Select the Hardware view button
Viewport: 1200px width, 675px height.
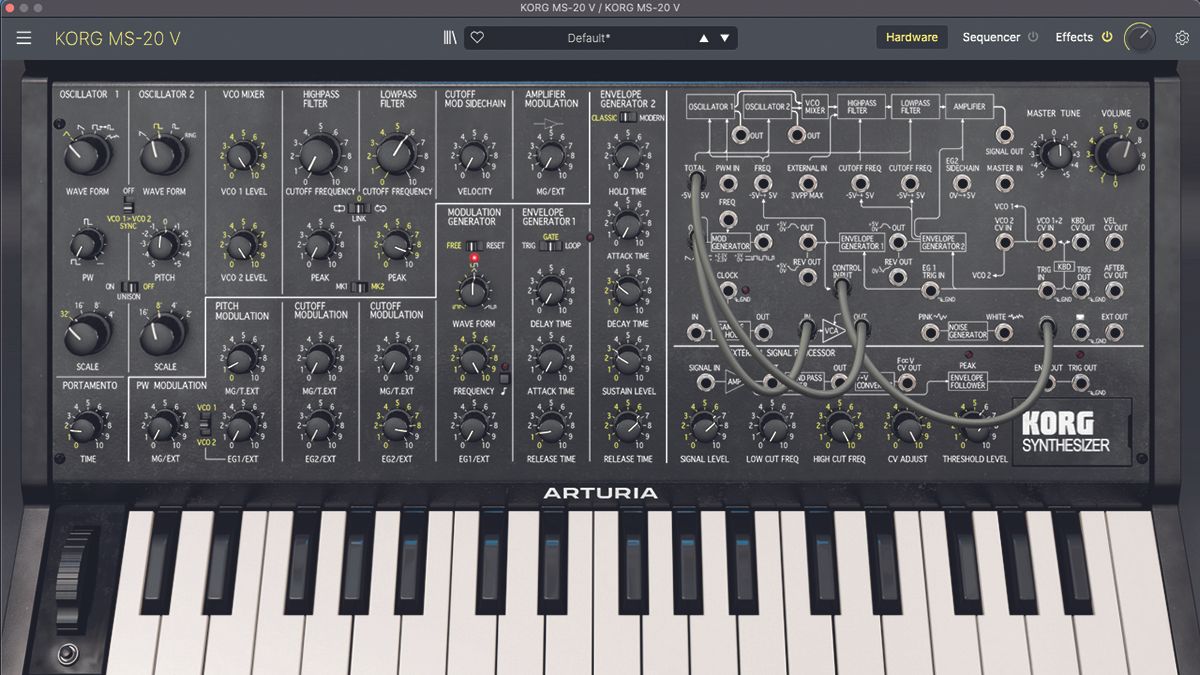(911, 36)
